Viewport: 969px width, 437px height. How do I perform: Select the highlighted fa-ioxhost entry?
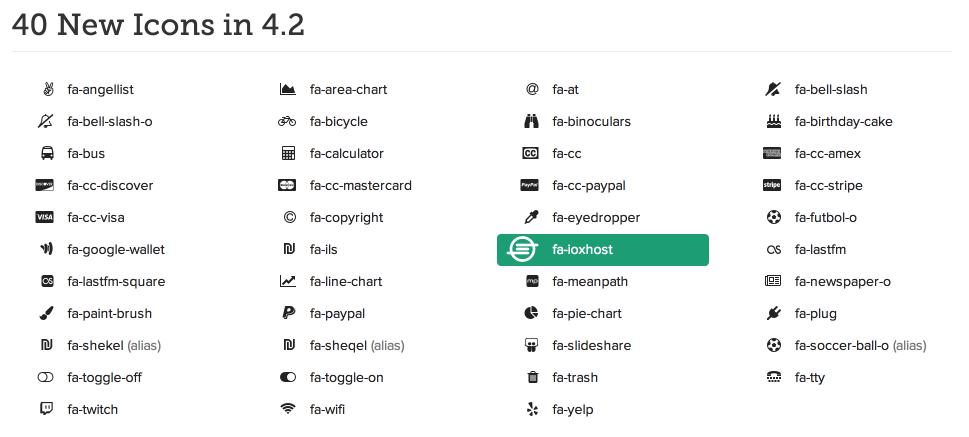coord(602,250)
